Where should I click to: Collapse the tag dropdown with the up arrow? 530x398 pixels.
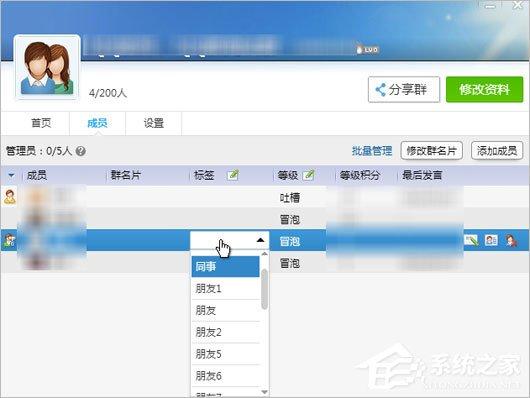click(260, 240)
